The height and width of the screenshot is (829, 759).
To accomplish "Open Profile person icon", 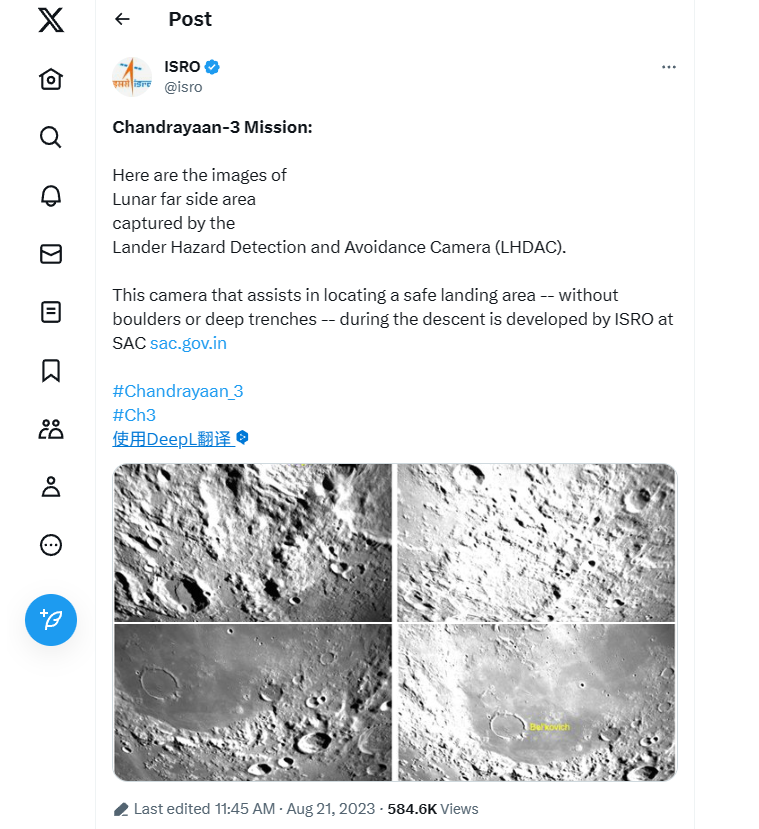I will pos(51,487).
